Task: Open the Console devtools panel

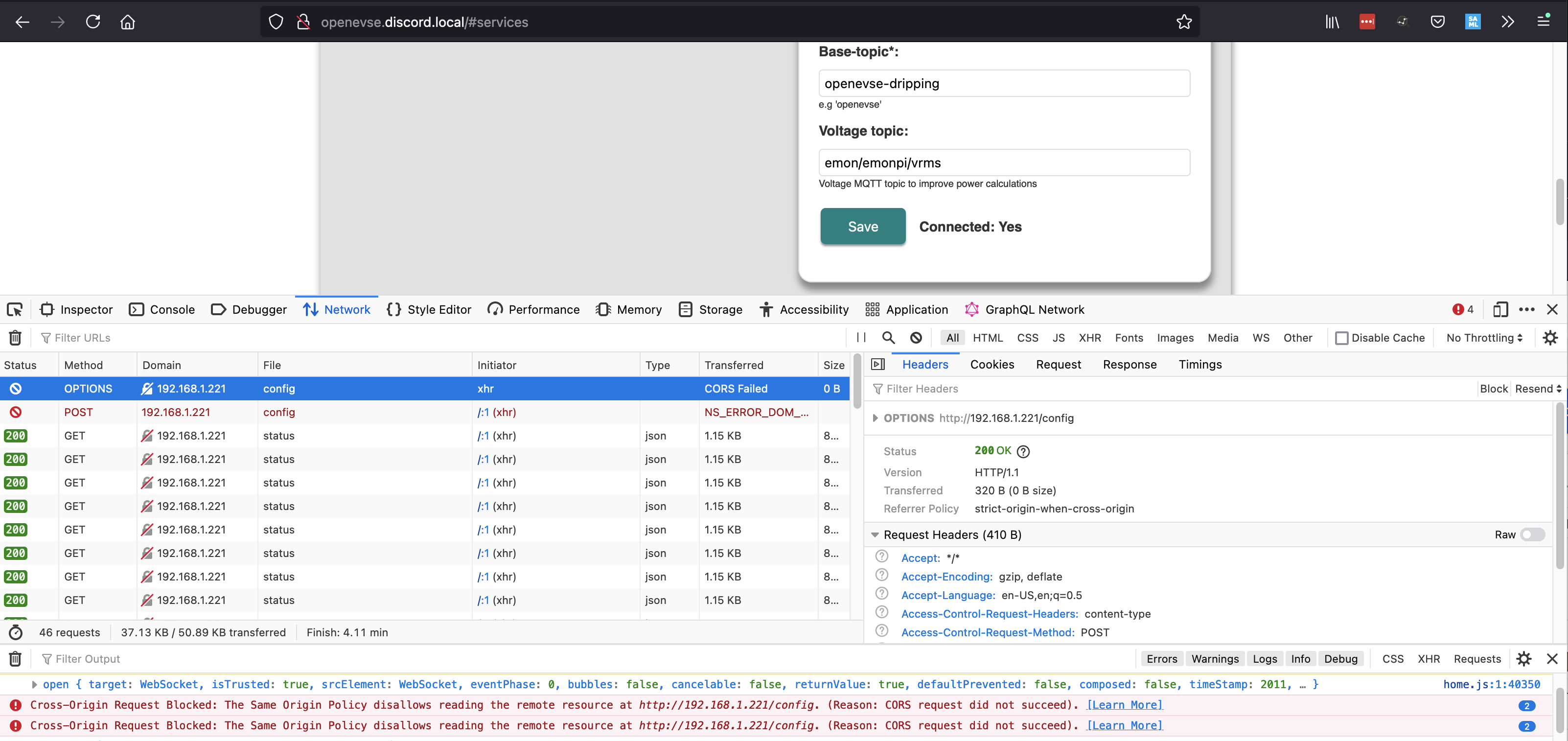Action: point(161,309)
